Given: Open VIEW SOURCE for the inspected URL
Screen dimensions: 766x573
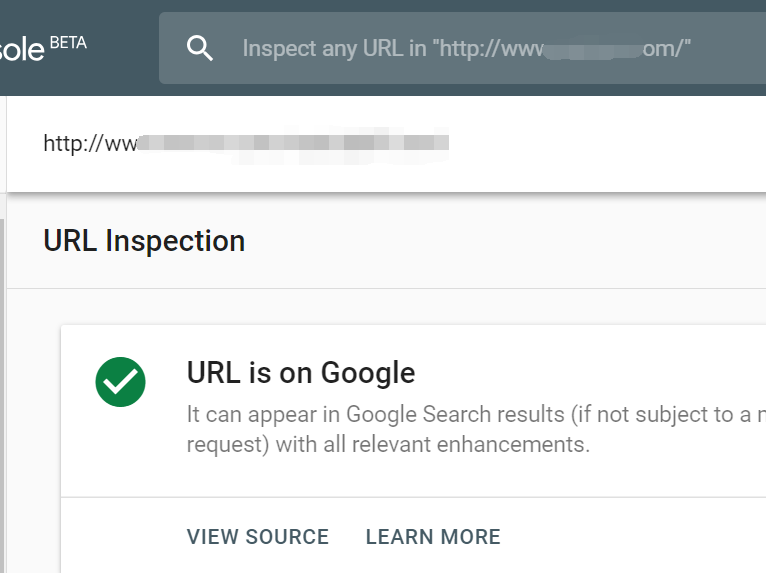Looking at the screenshot, I should (x=257, y=537).
